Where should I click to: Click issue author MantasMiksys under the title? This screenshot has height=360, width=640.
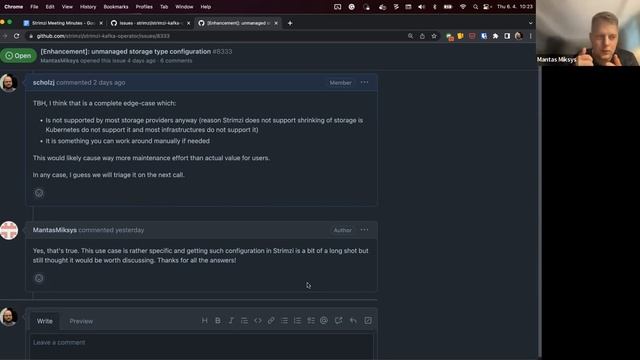click(59, 60)
